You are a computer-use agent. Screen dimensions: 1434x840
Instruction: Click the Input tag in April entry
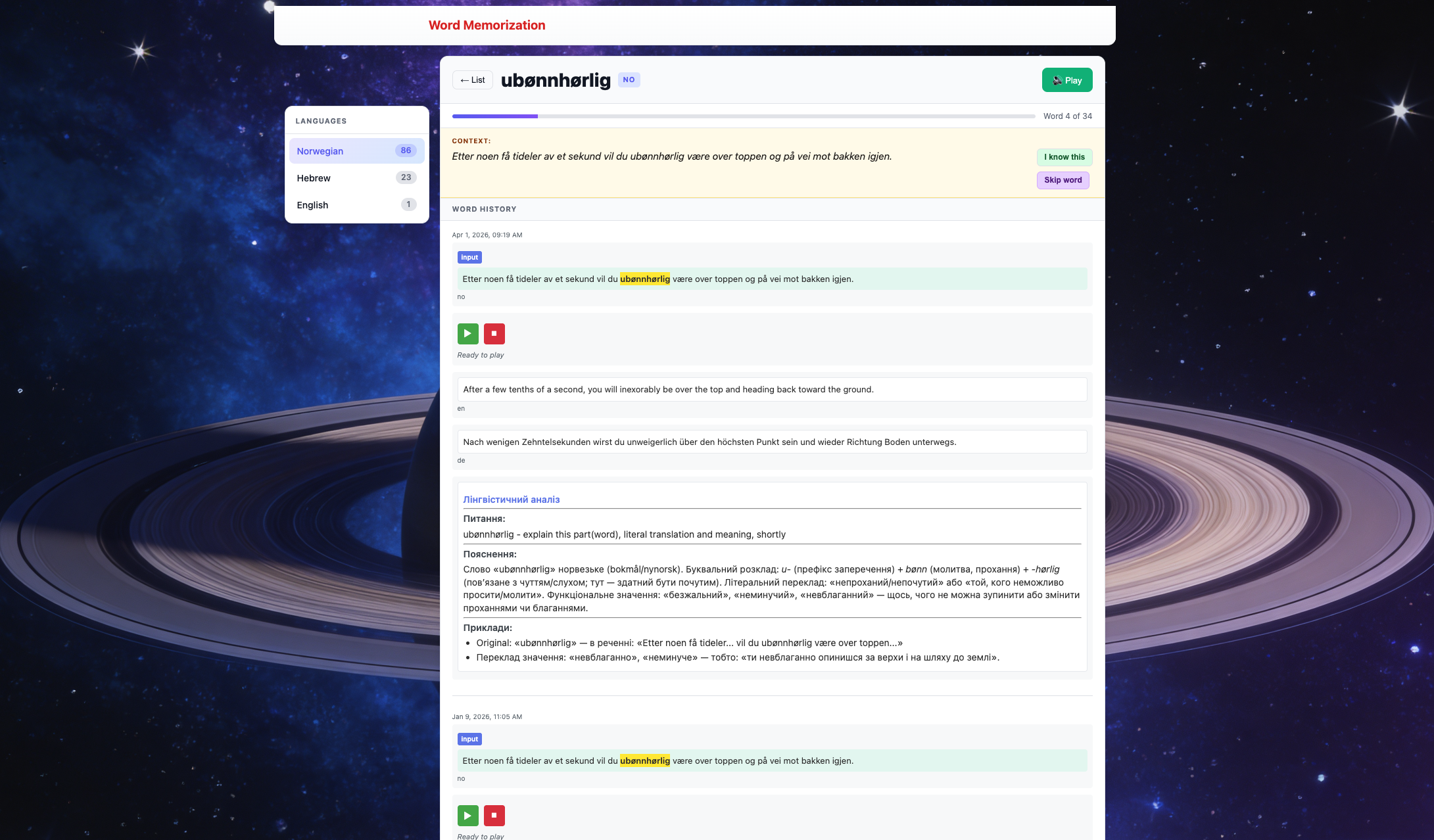[x=469, y=258]
